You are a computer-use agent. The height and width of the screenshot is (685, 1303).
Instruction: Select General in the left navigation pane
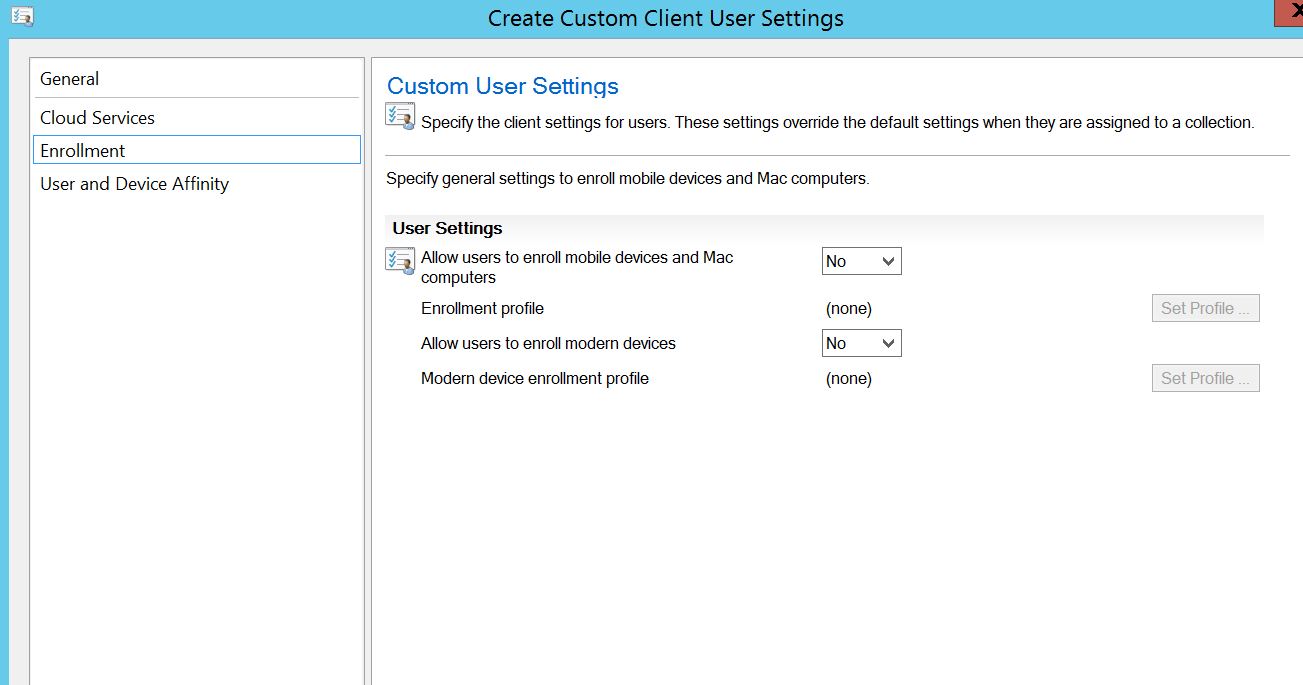click(x=196, y=78)
